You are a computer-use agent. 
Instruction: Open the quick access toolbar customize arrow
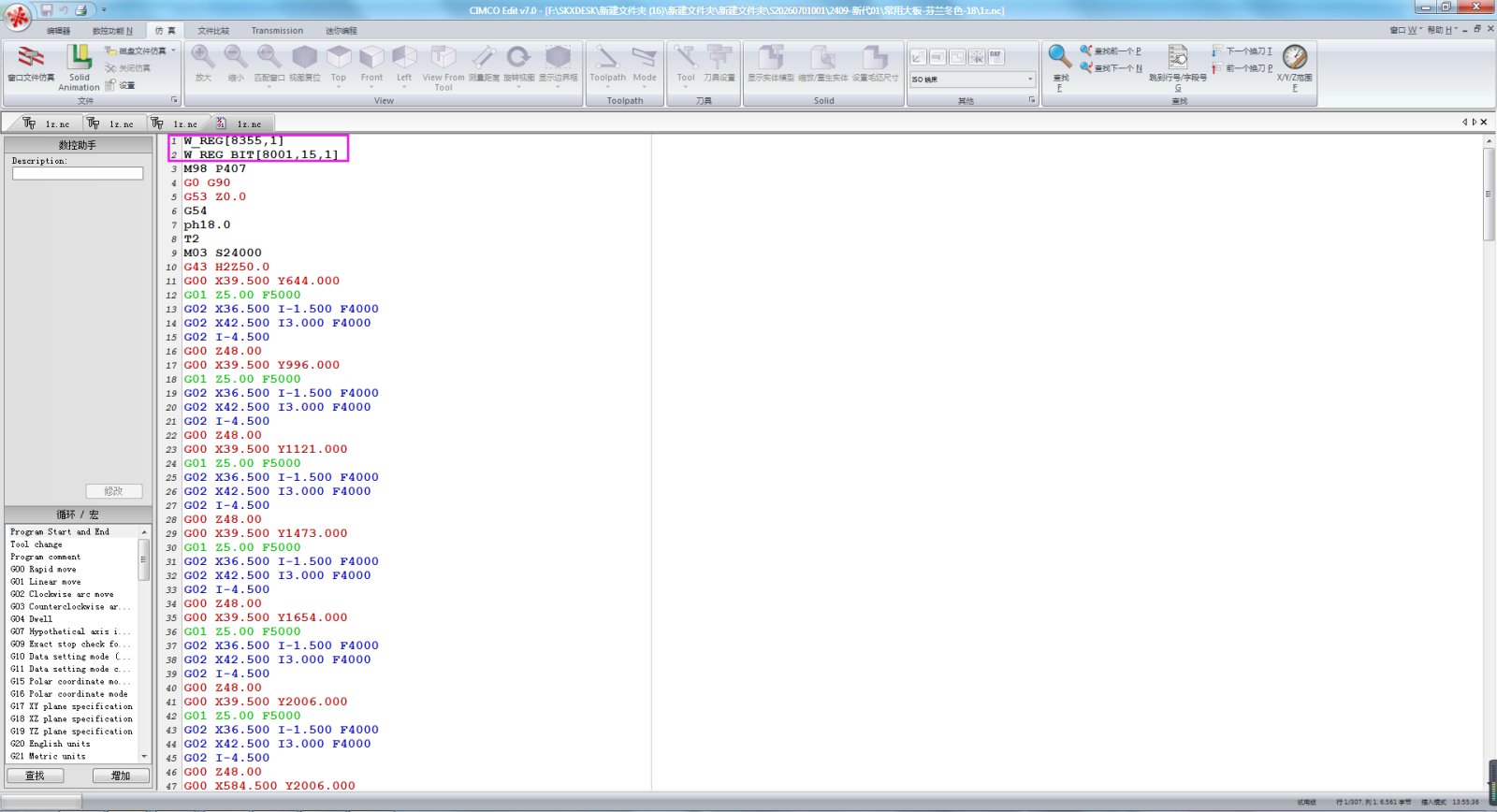click(x=104, y=10)
